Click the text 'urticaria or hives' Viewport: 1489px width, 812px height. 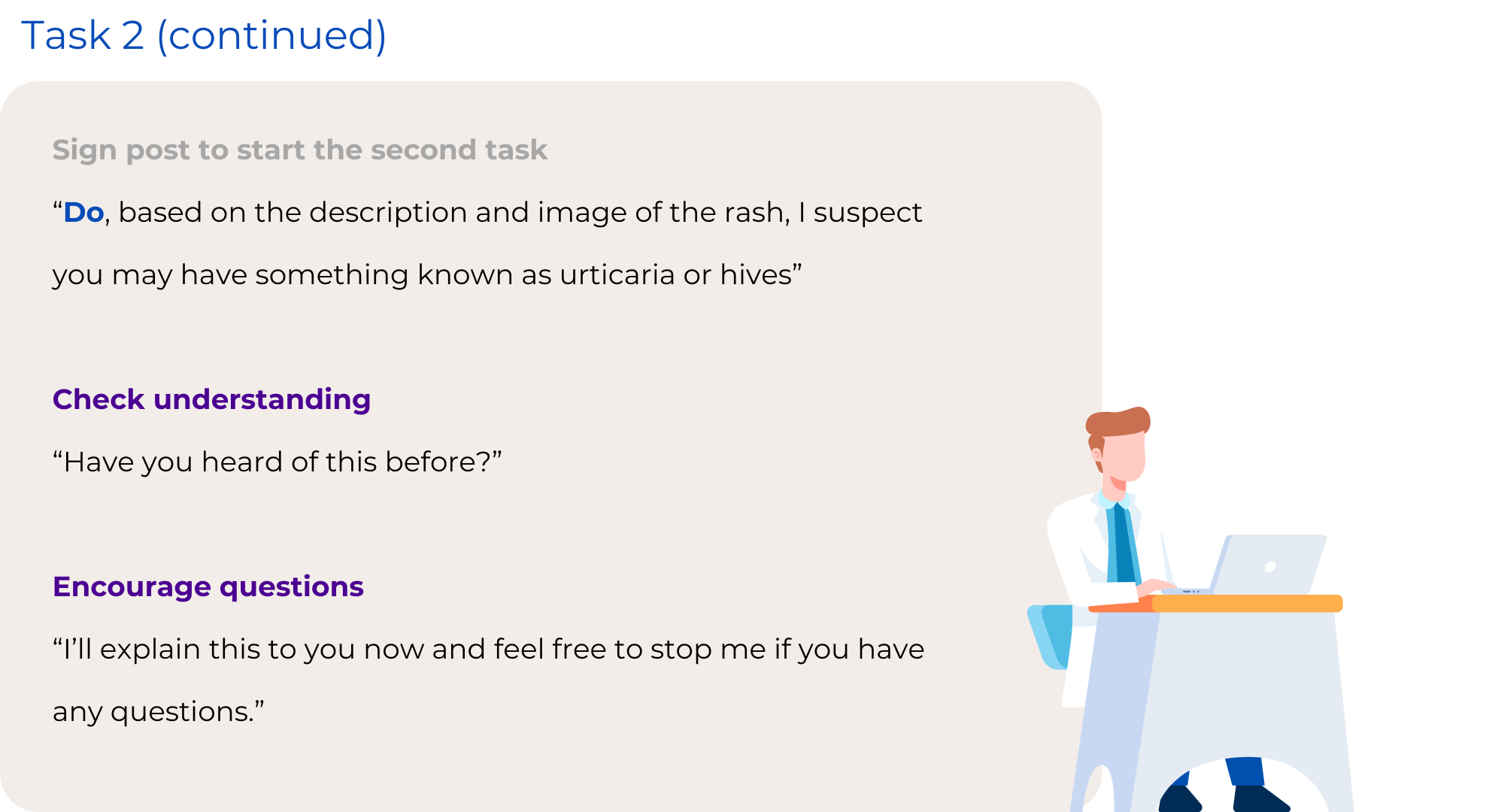(x=675, y=274)
